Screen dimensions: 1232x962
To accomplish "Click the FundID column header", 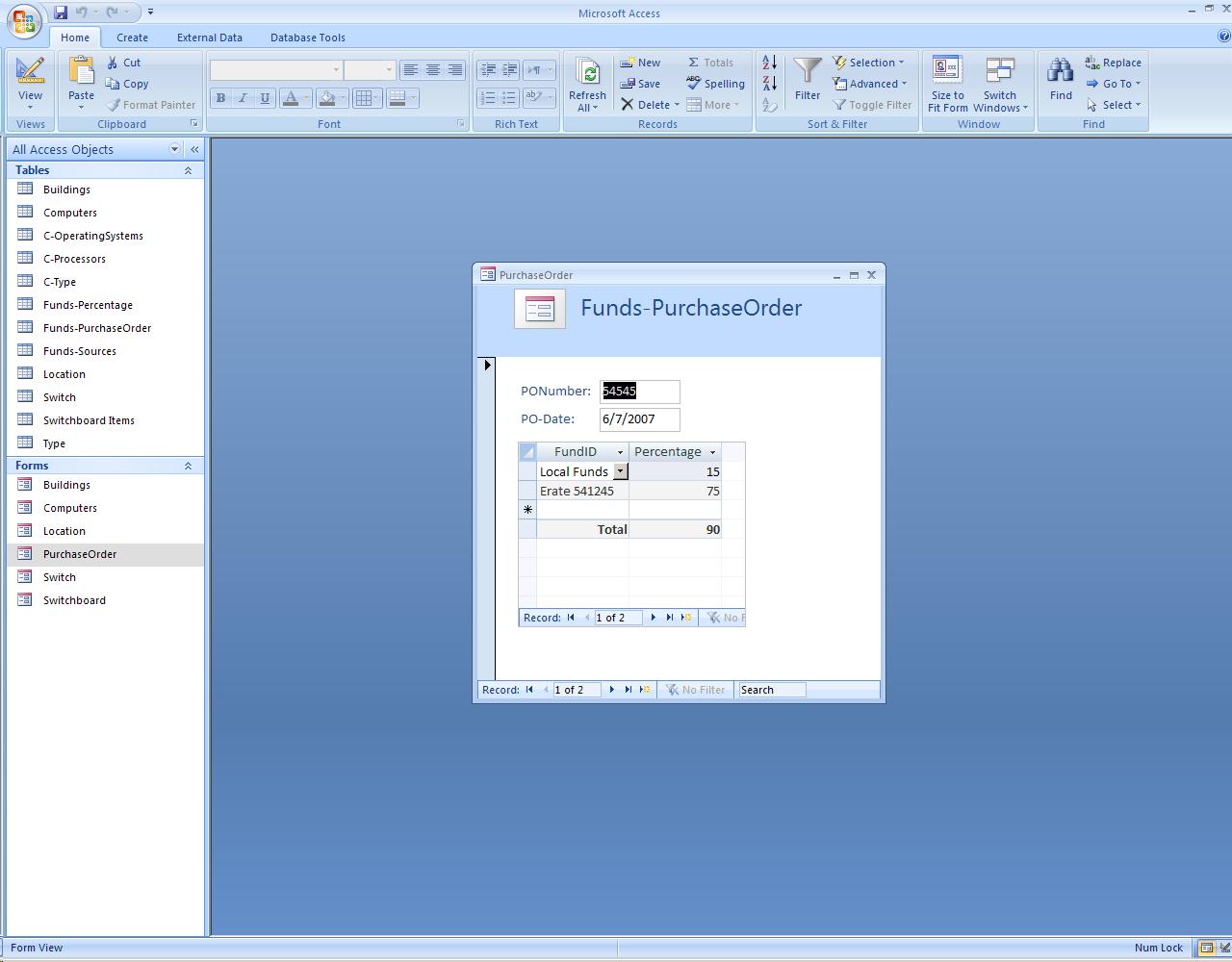I will coord(583,452).
